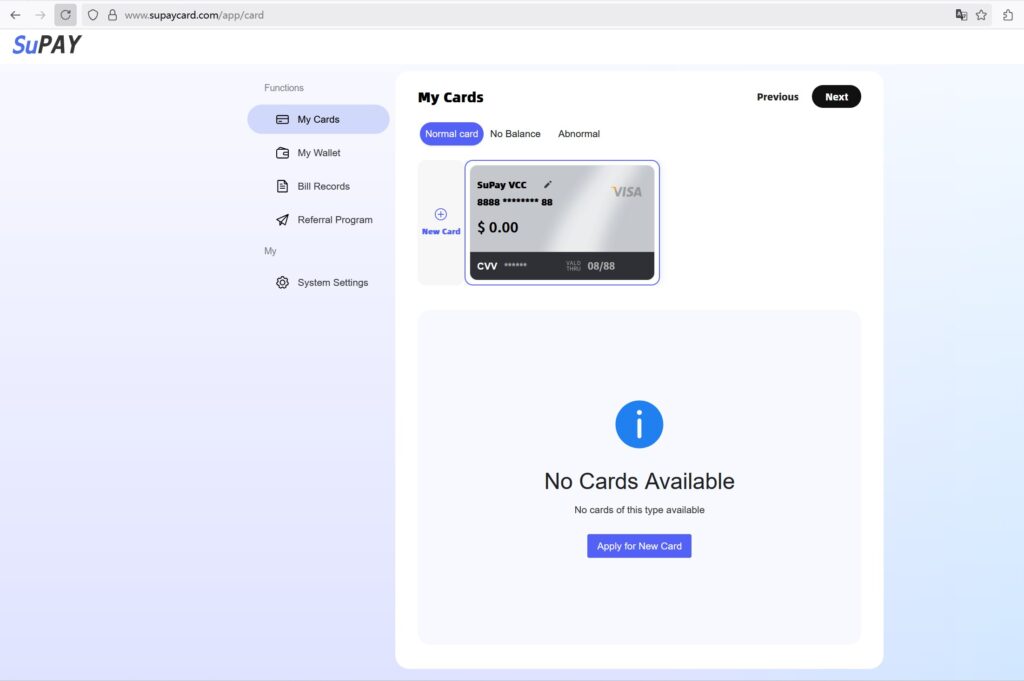Viewport: 1024px width, 681px height.
Task: Open the browser extensions puzzle icon
Action: coord(1008,15)
